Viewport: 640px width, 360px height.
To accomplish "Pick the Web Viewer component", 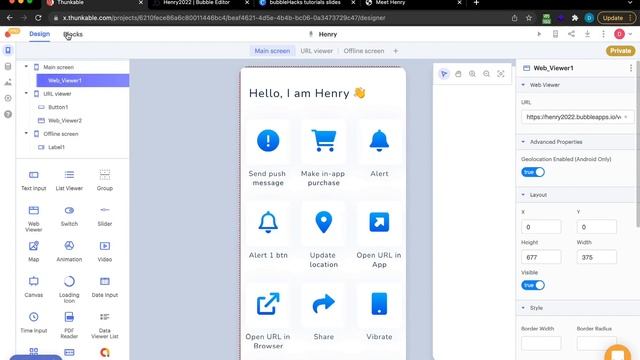I will point(33,219).
